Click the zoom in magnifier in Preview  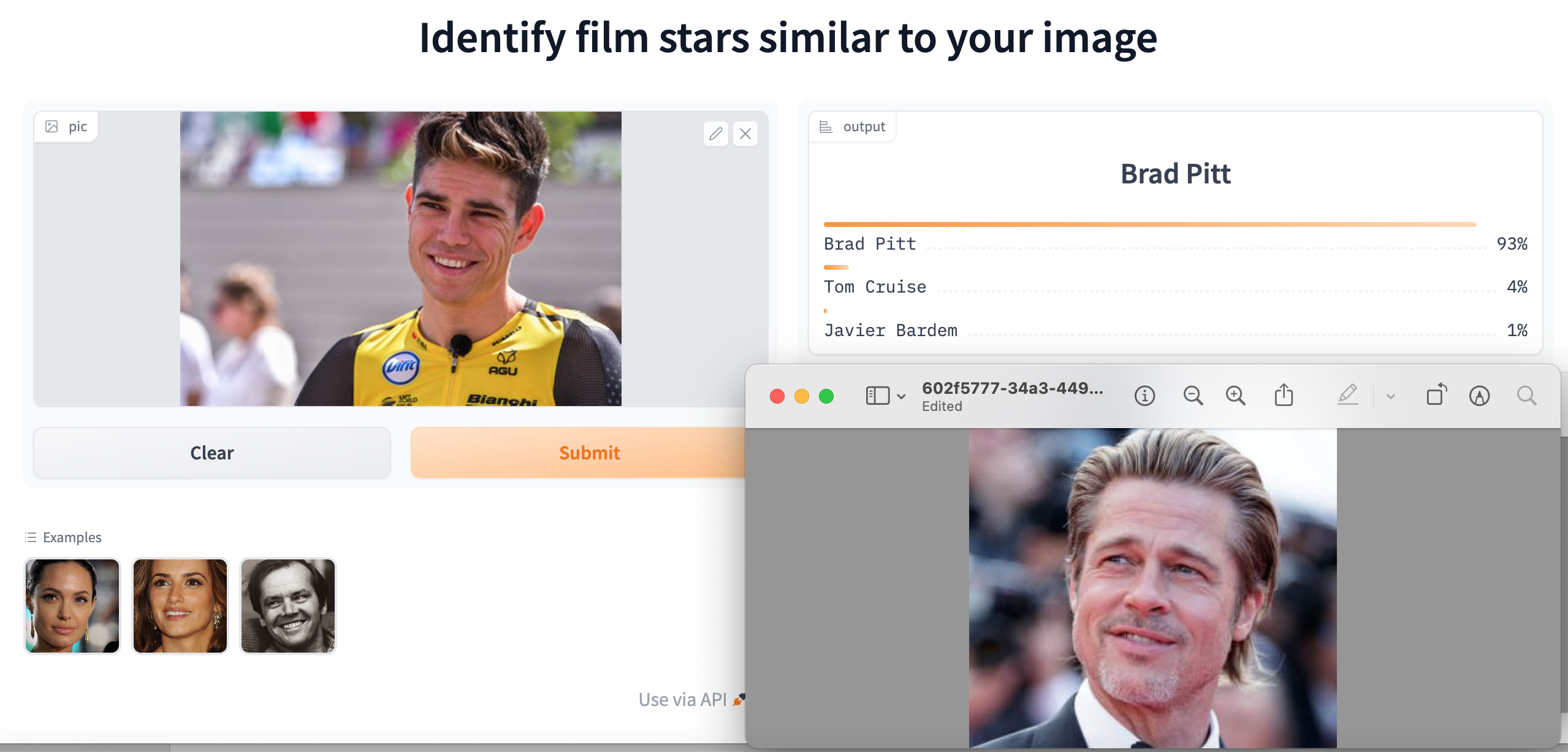point(1235,396)
